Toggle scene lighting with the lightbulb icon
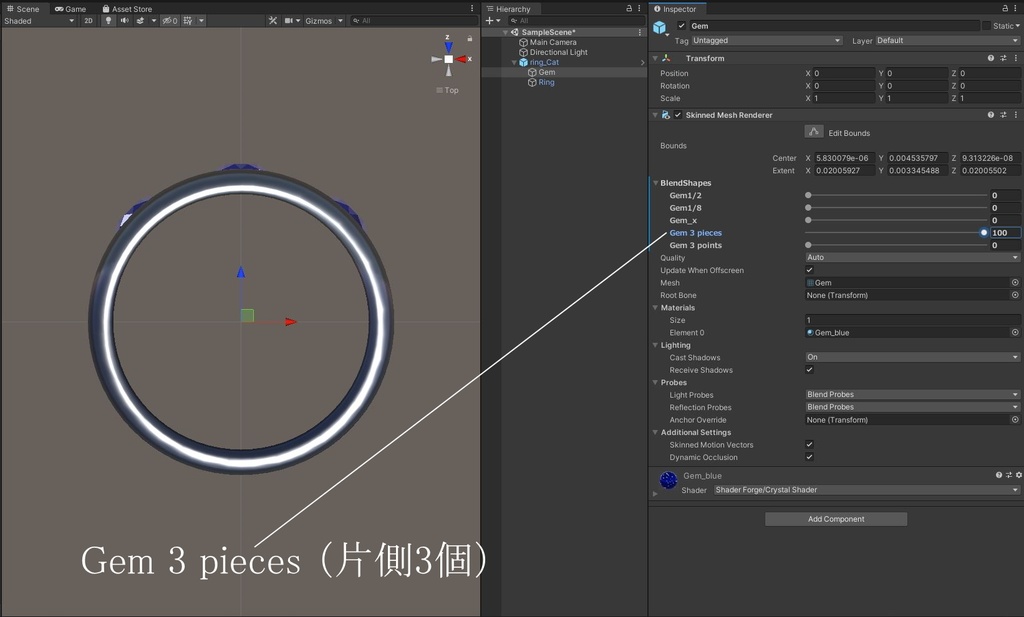 pos(108,21)
